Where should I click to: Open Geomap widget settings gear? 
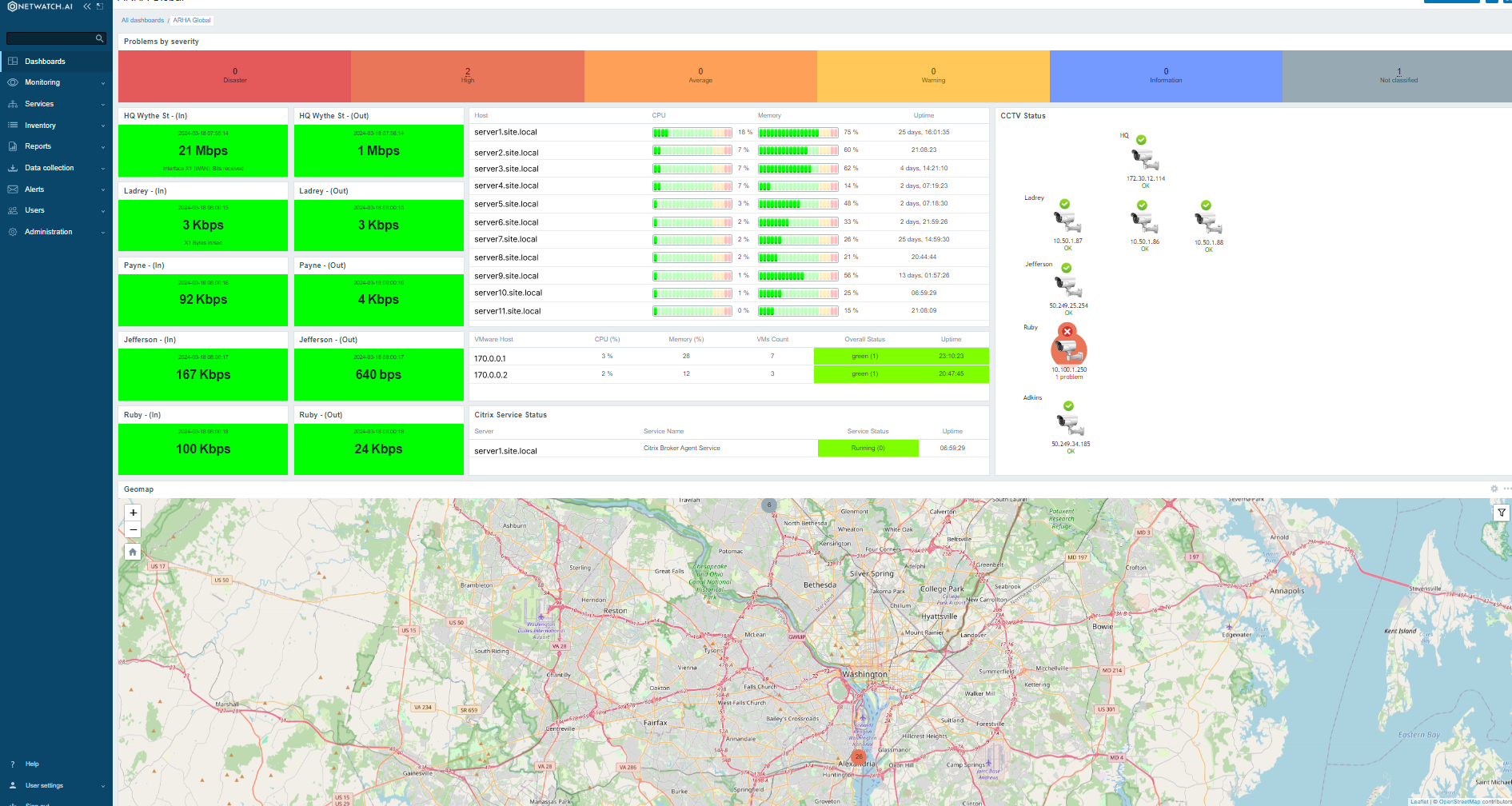(x=1494, y=489)
